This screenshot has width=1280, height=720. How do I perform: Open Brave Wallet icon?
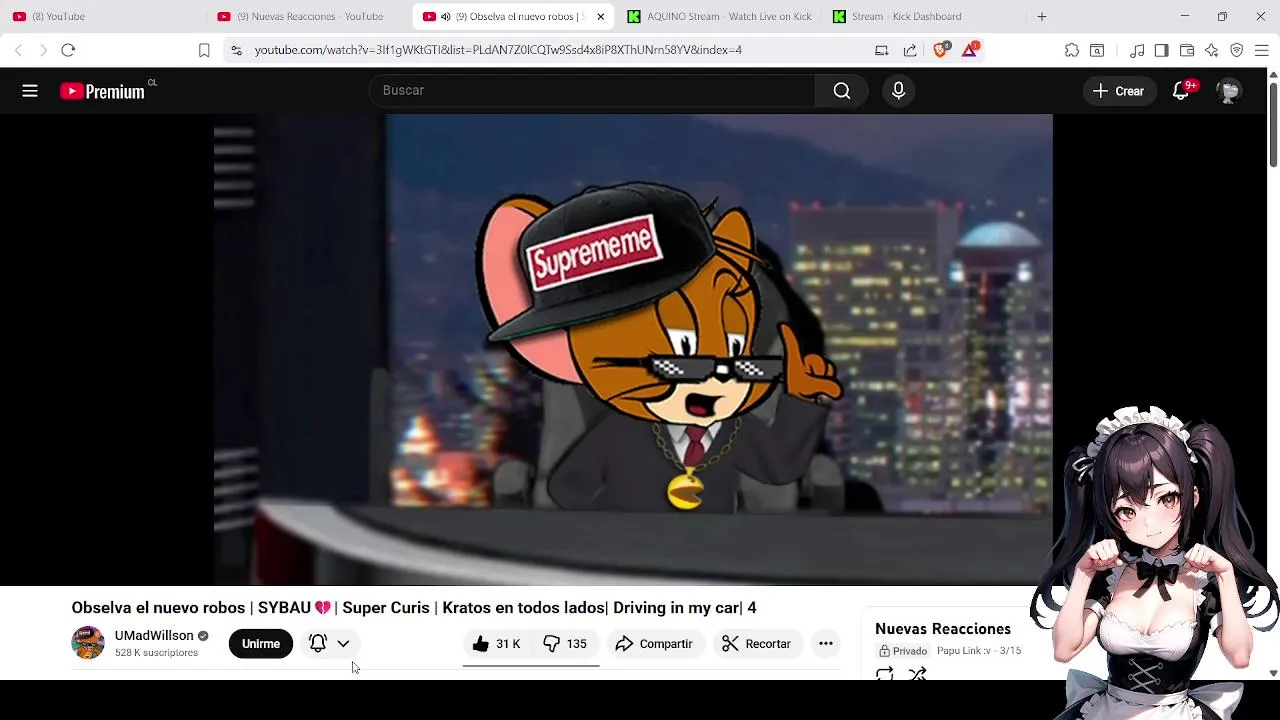1187,50
